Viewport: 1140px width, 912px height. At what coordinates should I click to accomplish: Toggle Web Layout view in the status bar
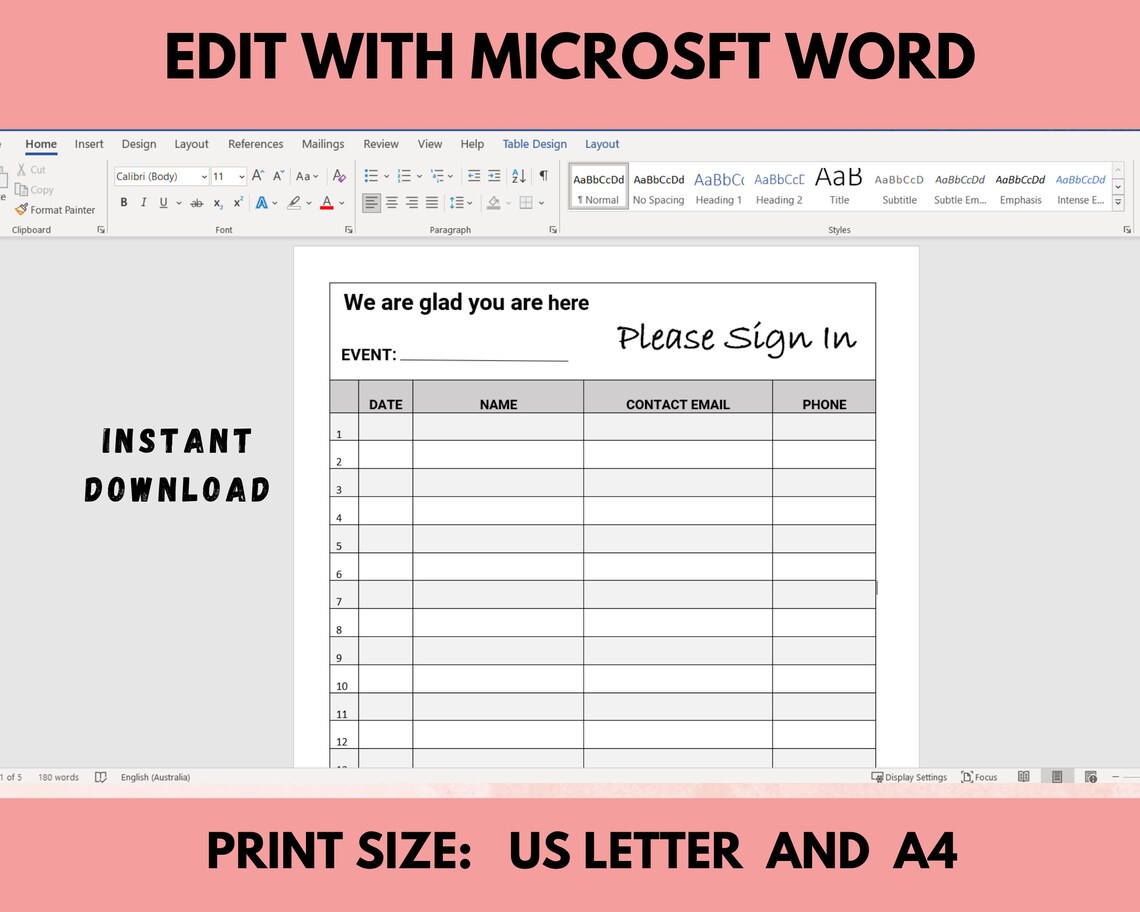point(1090,776)
